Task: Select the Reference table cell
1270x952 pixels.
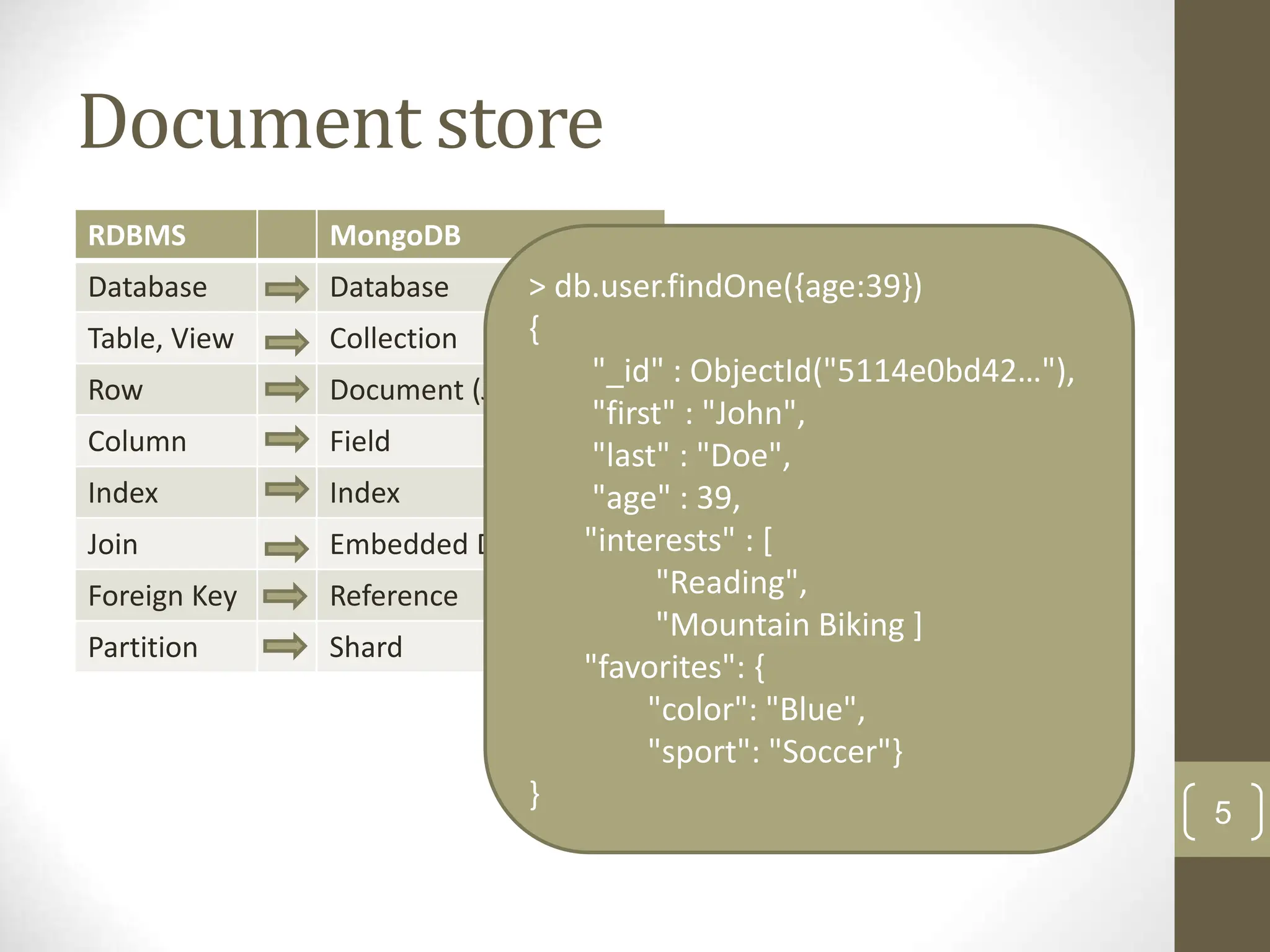Action: point(394,596)
